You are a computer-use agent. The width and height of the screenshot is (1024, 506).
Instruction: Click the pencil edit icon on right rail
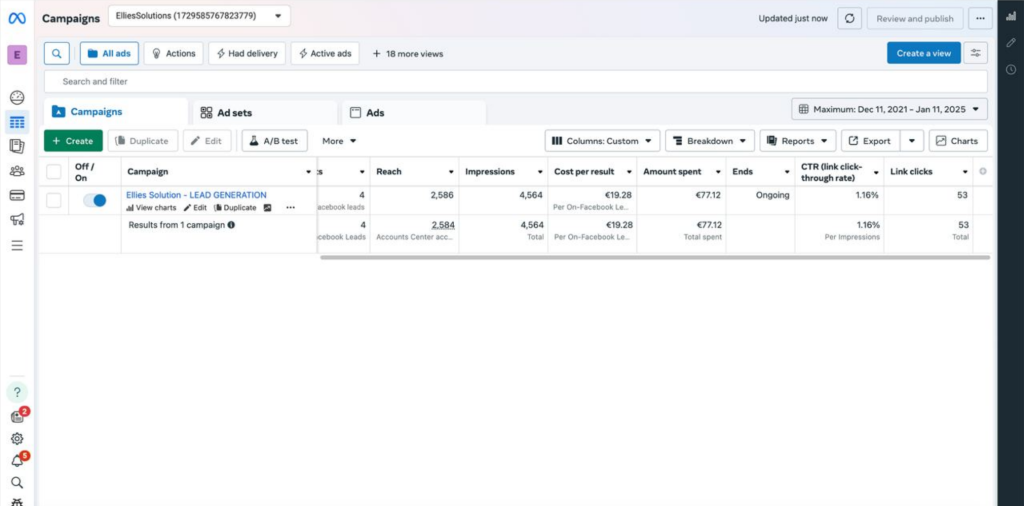1011,42
